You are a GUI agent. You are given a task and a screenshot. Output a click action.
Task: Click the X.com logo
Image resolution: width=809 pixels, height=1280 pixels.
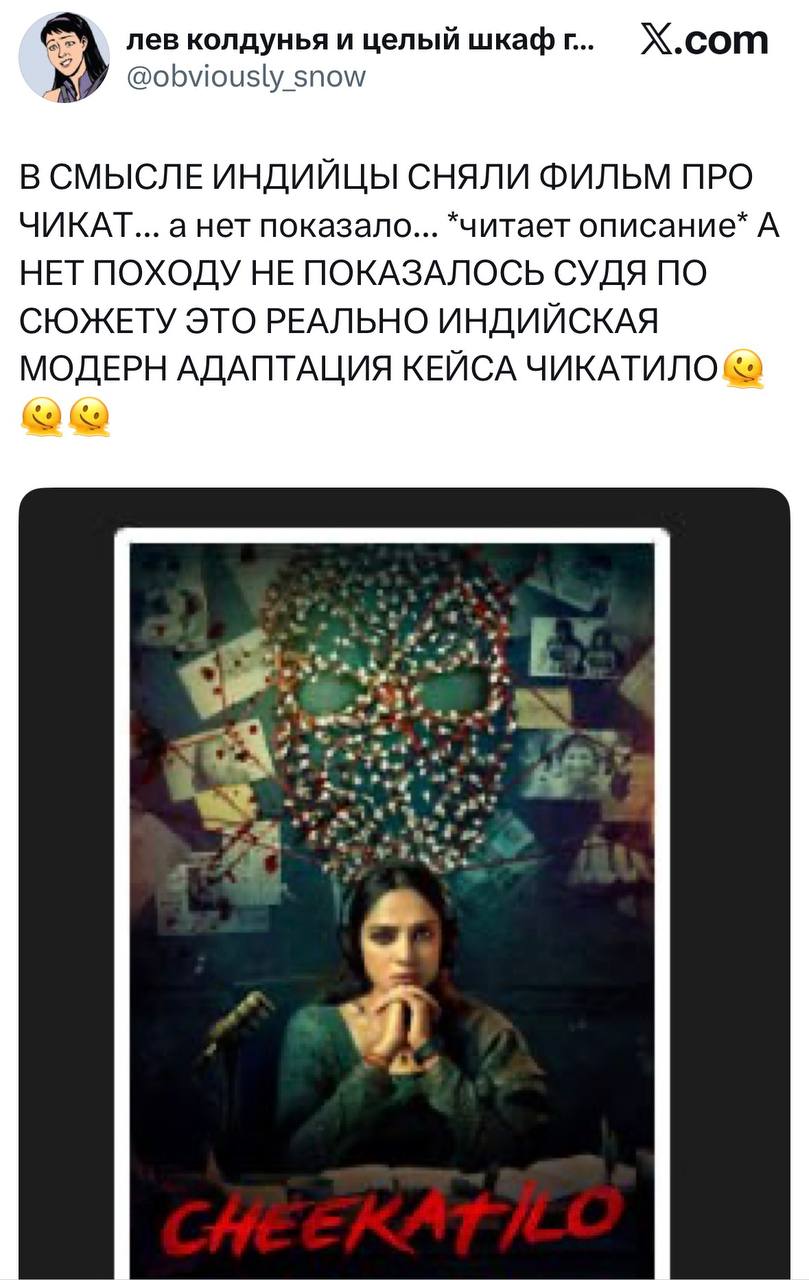pyautogui.click(x=703, y=40)
